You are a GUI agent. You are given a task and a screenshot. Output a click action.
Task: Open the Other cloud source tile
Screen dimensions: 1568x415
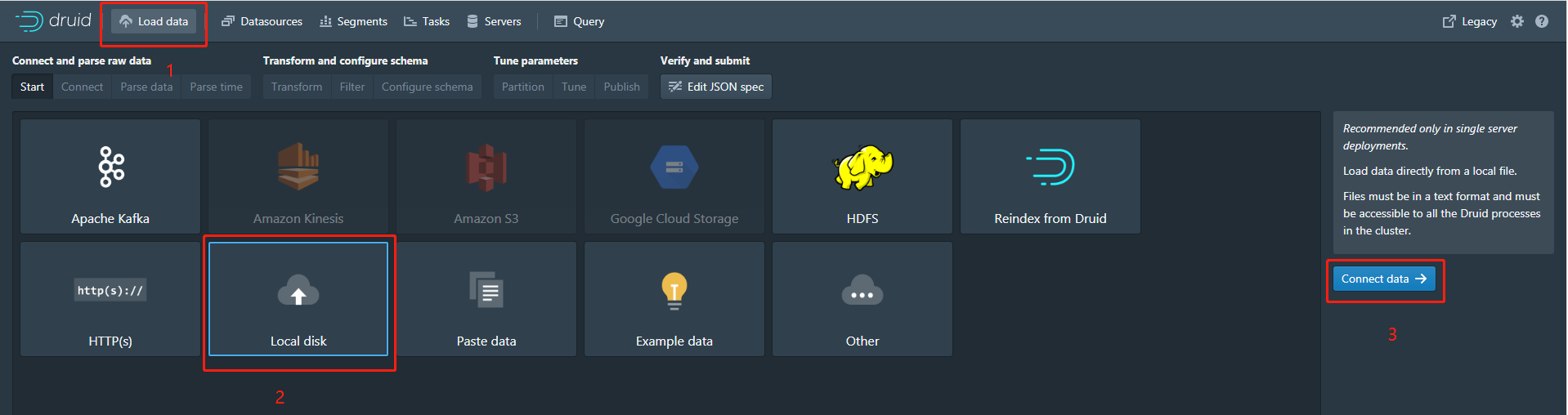pos(862,299)
